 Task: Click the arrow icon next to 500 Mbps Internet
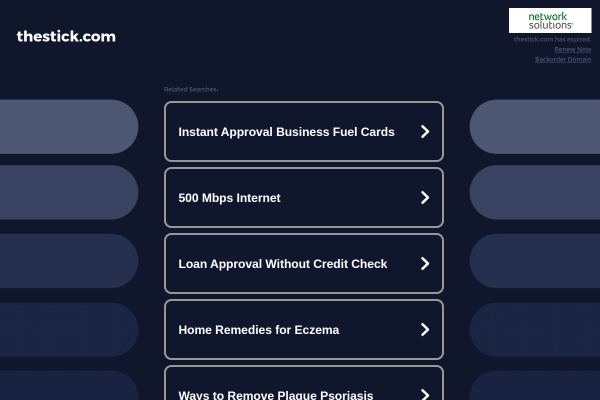pyautogui.click(x=425, y=198)
